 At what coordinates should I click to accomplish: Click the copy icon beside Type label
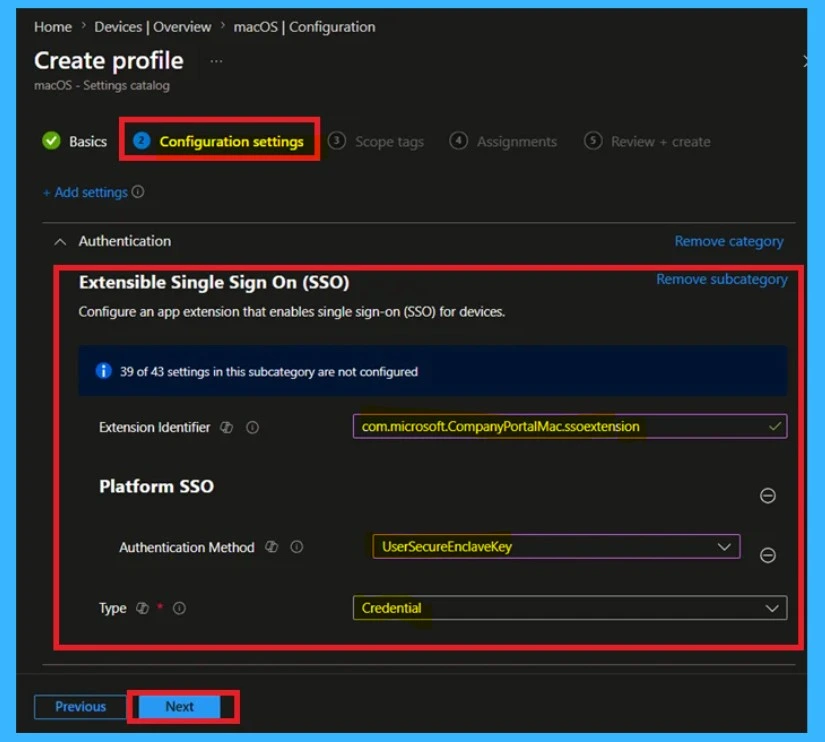pos(143,608)
